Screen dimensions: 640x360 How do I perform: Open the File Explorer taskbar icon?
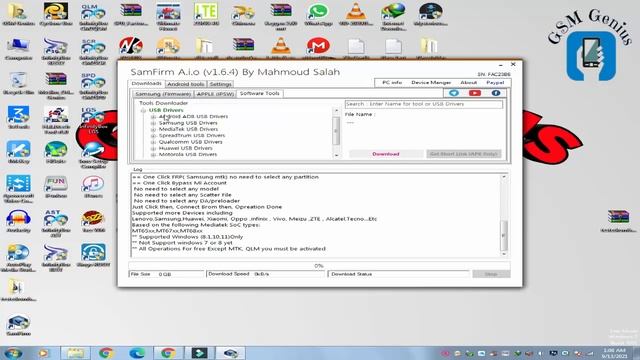click(76, 353)
